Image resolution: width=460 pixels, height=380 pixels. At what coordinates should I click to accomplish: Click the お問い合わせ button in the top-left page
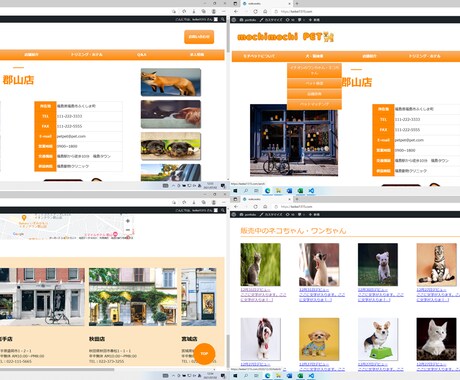tap(199, 37)
